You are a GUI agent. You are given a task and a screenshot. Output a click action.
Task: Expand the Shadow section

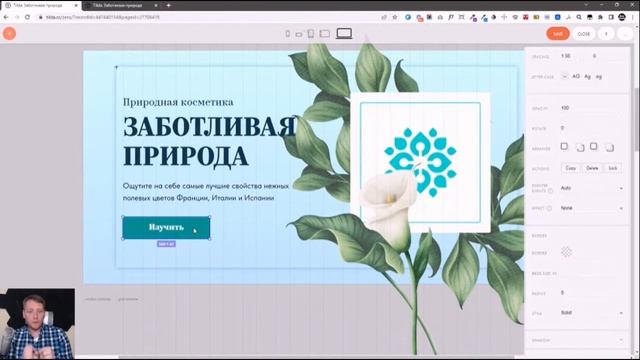(578, 340)
